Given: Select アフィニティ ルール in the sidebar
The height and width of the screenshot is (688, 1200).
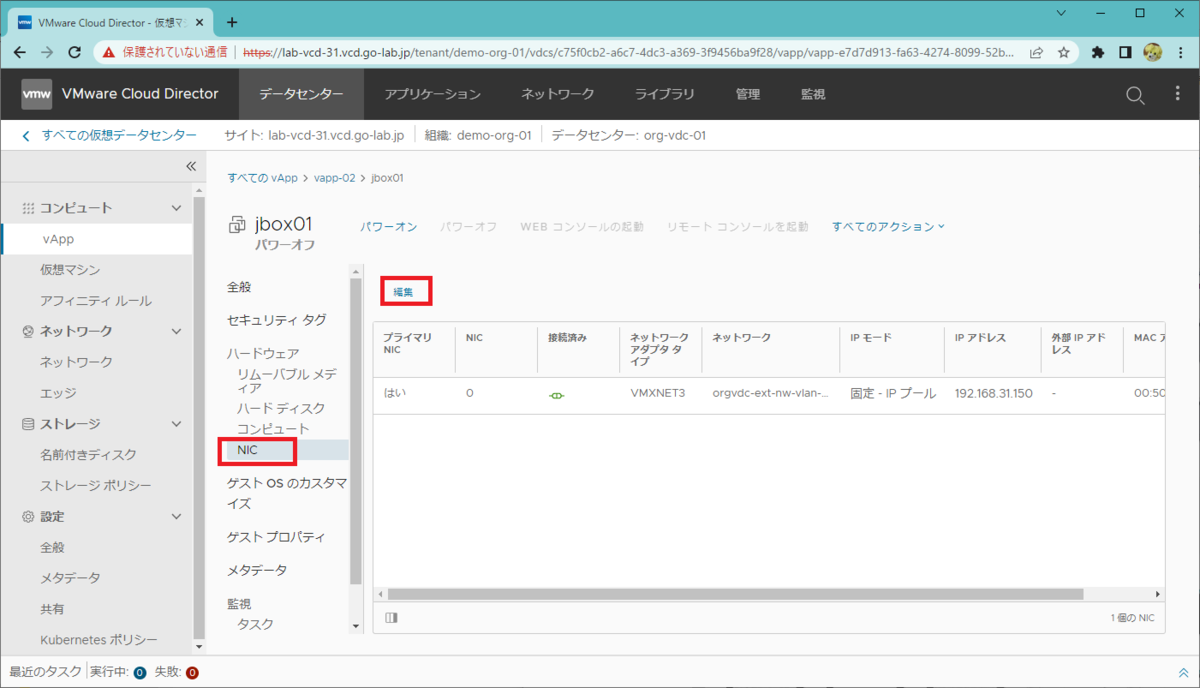Looking at the screenshot, I should tap(96, 301).
